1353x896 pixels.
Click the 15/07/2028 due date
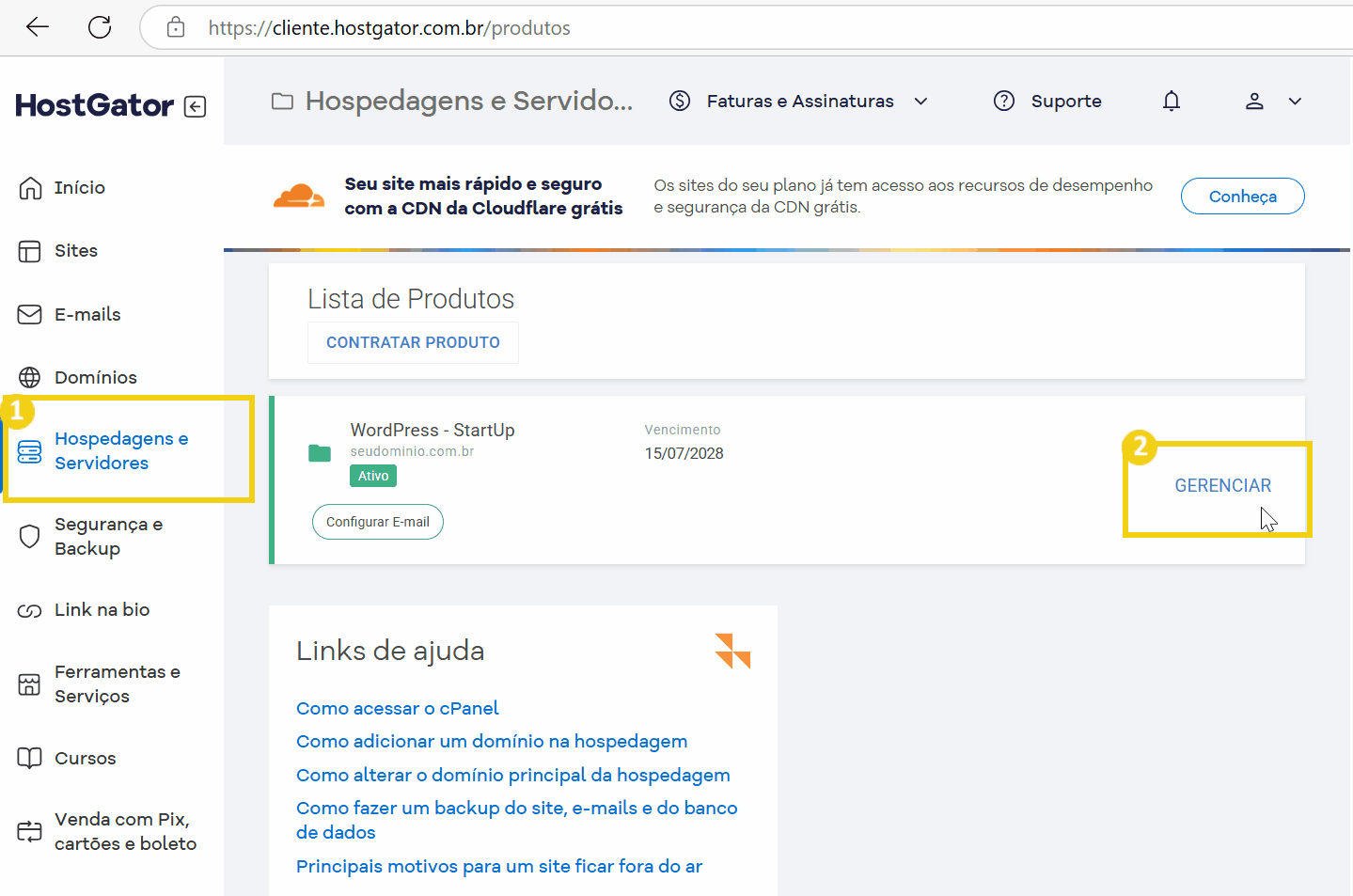(x=684, y=453)
